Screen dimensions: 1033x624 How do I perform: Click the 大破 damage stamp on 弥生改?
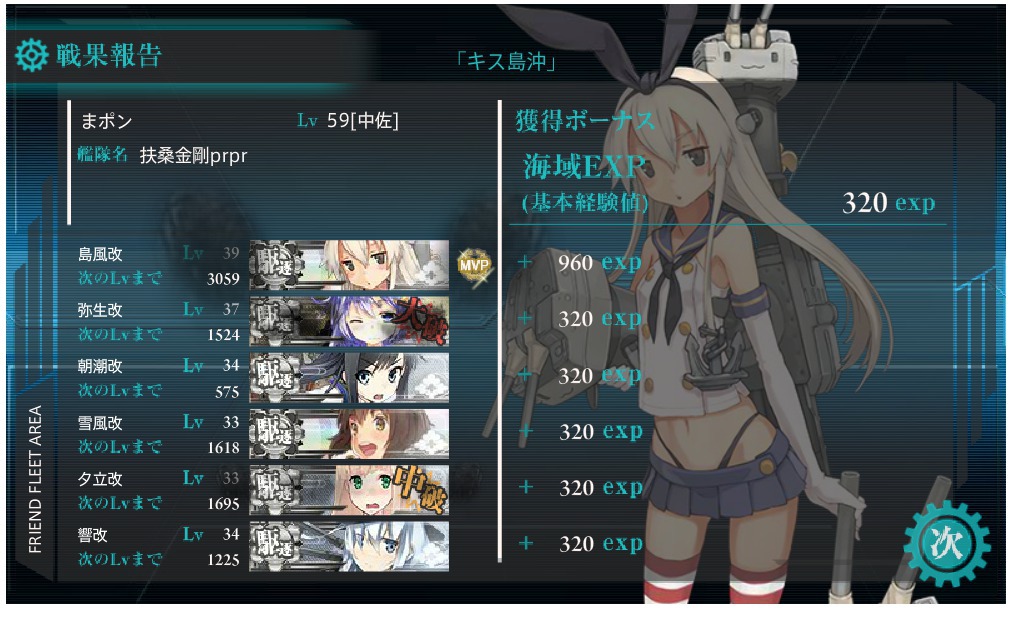420,320
